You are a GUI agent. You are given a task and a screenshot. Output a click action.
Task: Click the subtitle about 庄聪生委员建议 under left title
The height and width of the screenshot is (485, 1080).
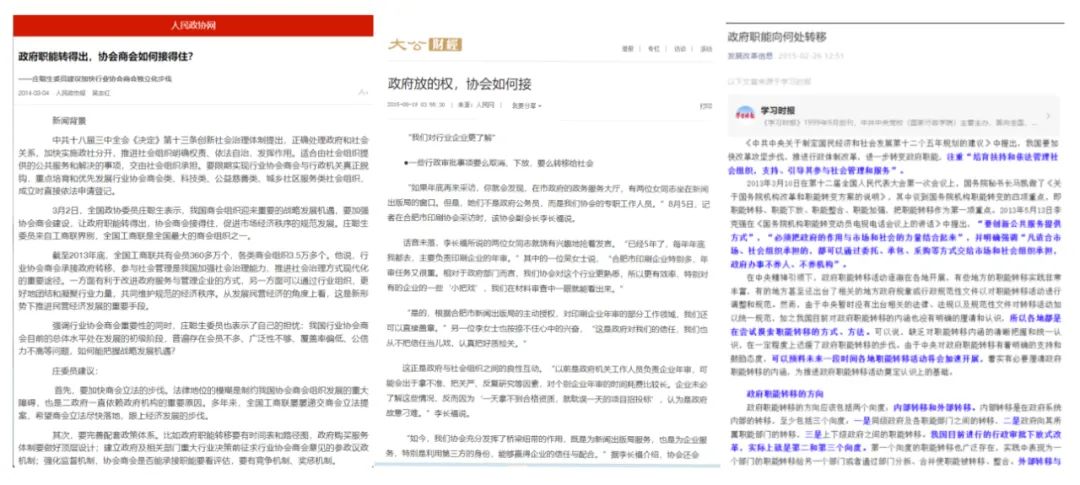point(95,79)
